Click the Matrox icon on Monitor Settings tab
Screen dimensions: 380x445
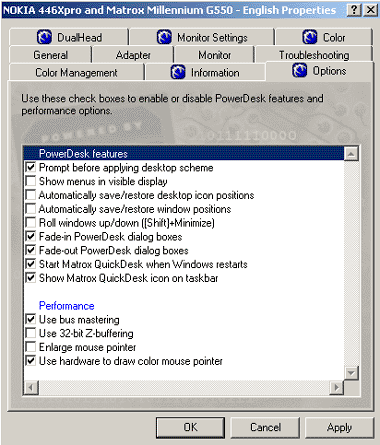click(164, 37)
